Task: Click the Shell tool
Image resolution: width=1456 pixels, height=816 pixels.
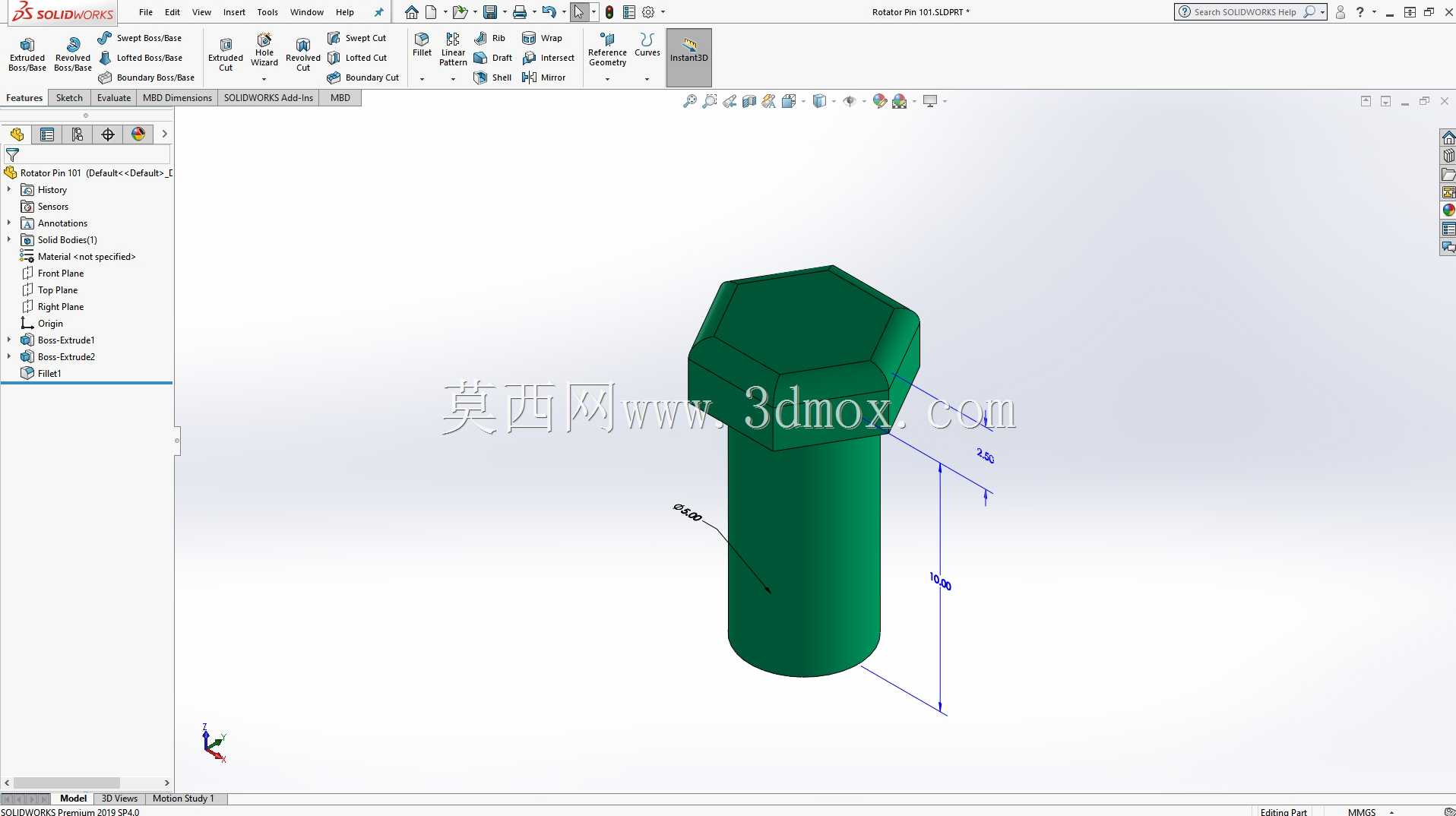Action: click(x=492, y=77)
